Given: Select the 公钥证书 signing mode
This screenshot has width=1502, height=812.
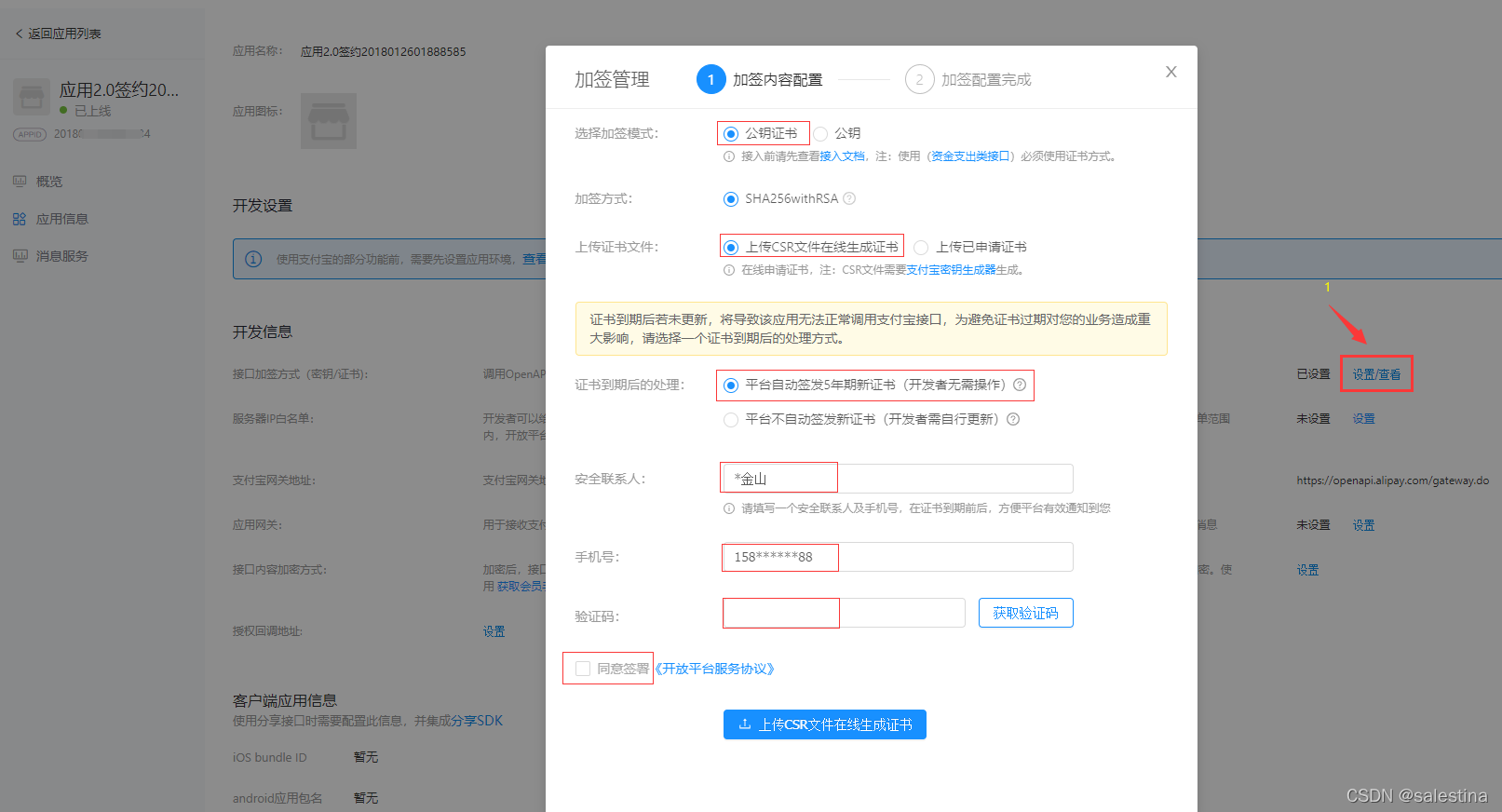Looking at the screenshot, I should click(731, 134).
